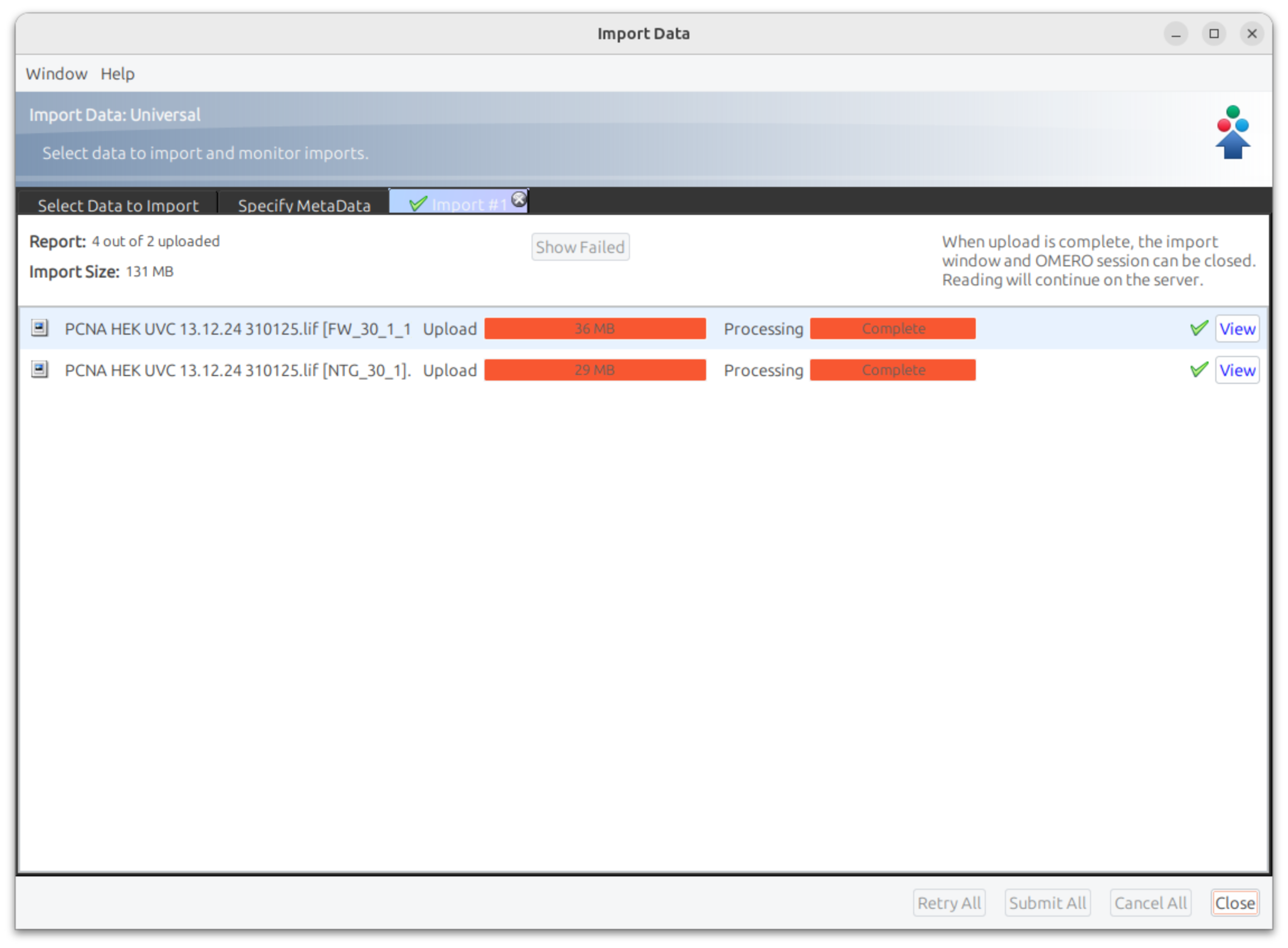
Task: Click the file icon next to NTG_30_1 entry
Action: coord(40,369)
